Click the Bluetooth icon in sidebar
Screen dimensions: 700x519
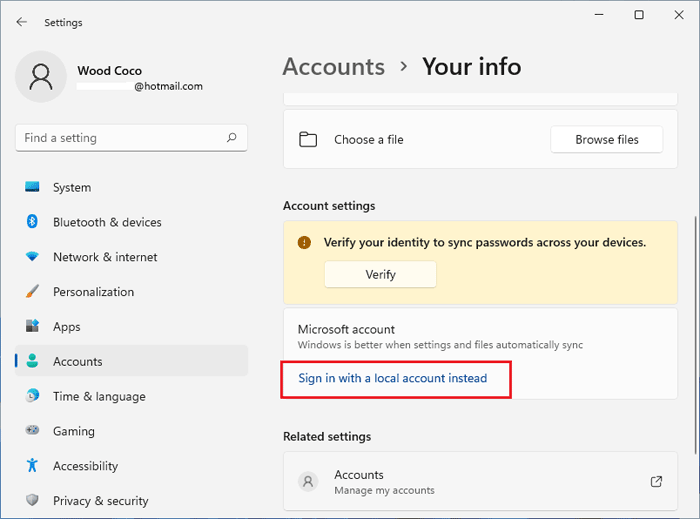click(x=32, y=222)
